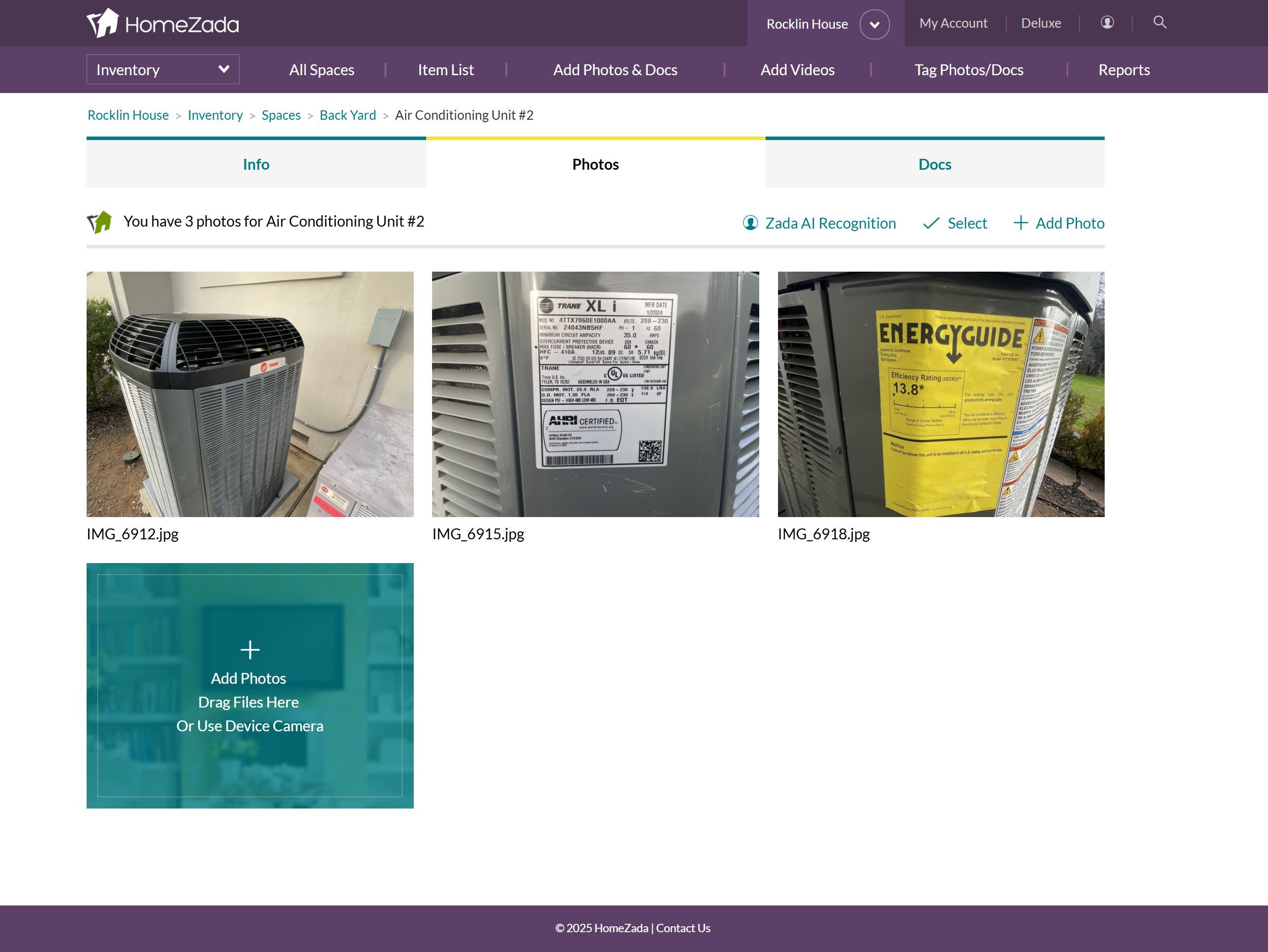
Task: Click the Add Photo plus icon
Action: tap(1021, 223)
